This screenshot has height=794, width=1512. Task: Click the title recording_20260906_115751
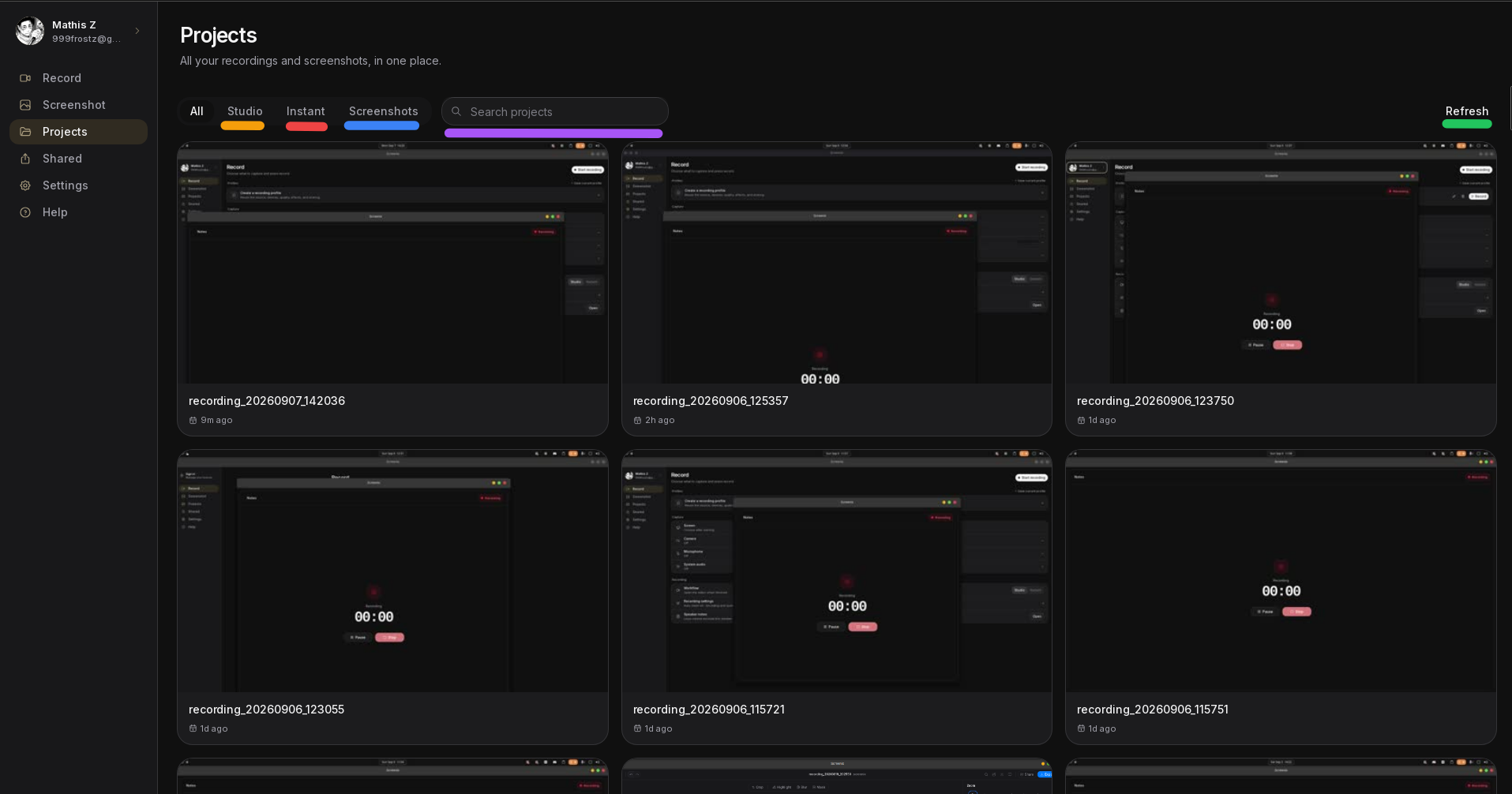(1153, 710)
